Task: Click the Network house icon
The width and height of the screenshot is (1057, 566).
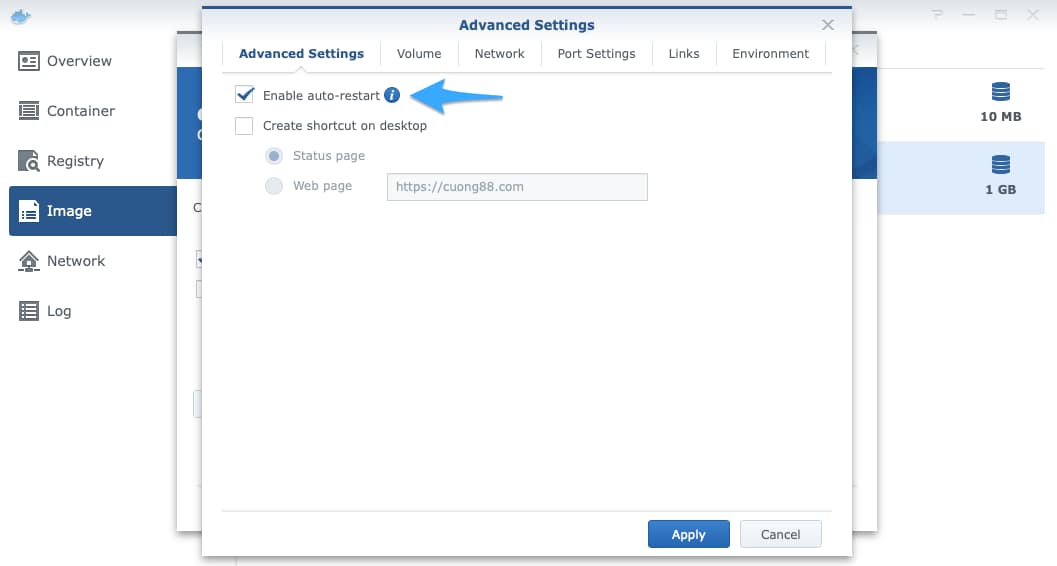Action: pos(29,261)
